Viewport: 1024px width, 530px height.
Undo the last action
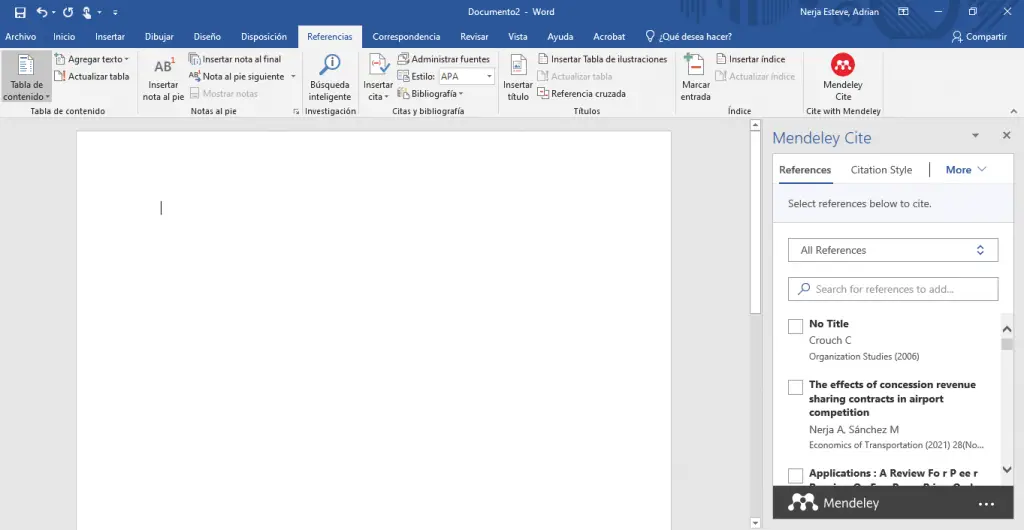tap(41, 12)
